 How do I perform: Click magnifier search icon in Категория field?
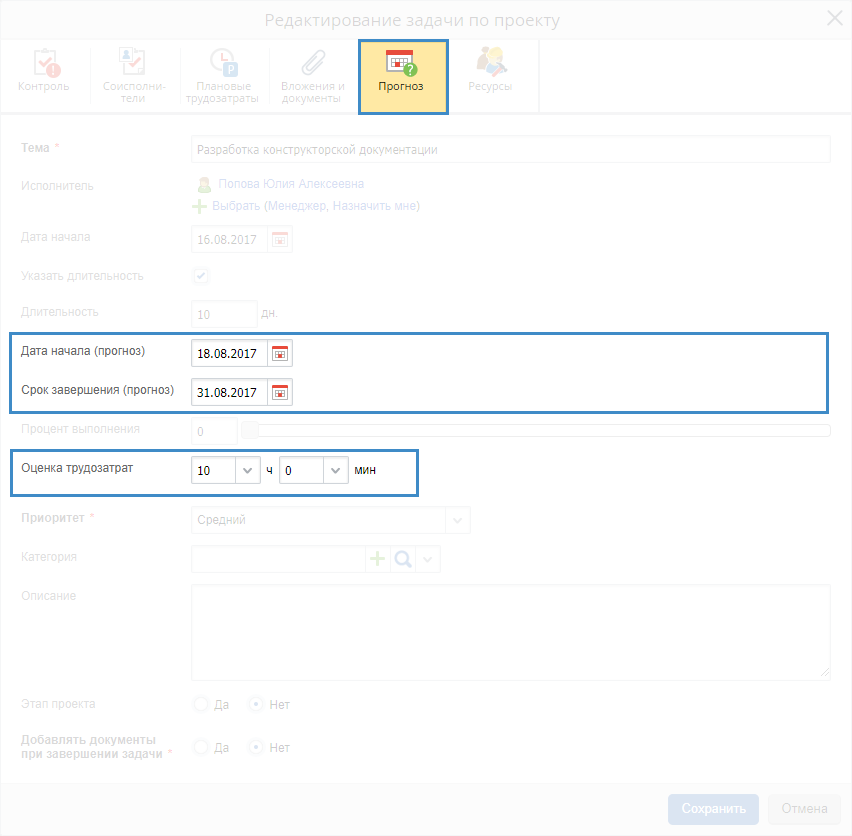(x=402, y=559)
